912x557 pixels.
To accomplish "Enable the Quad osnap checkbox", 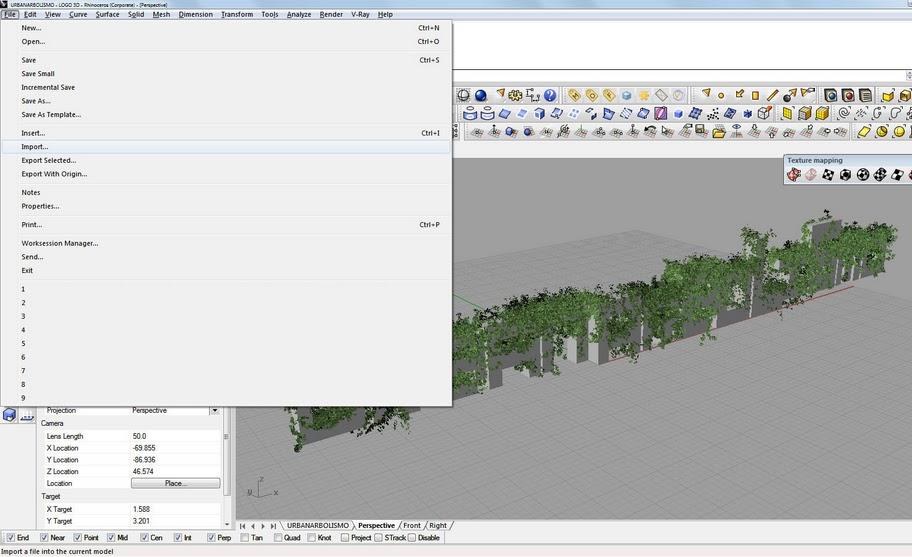I will point(278,538).
